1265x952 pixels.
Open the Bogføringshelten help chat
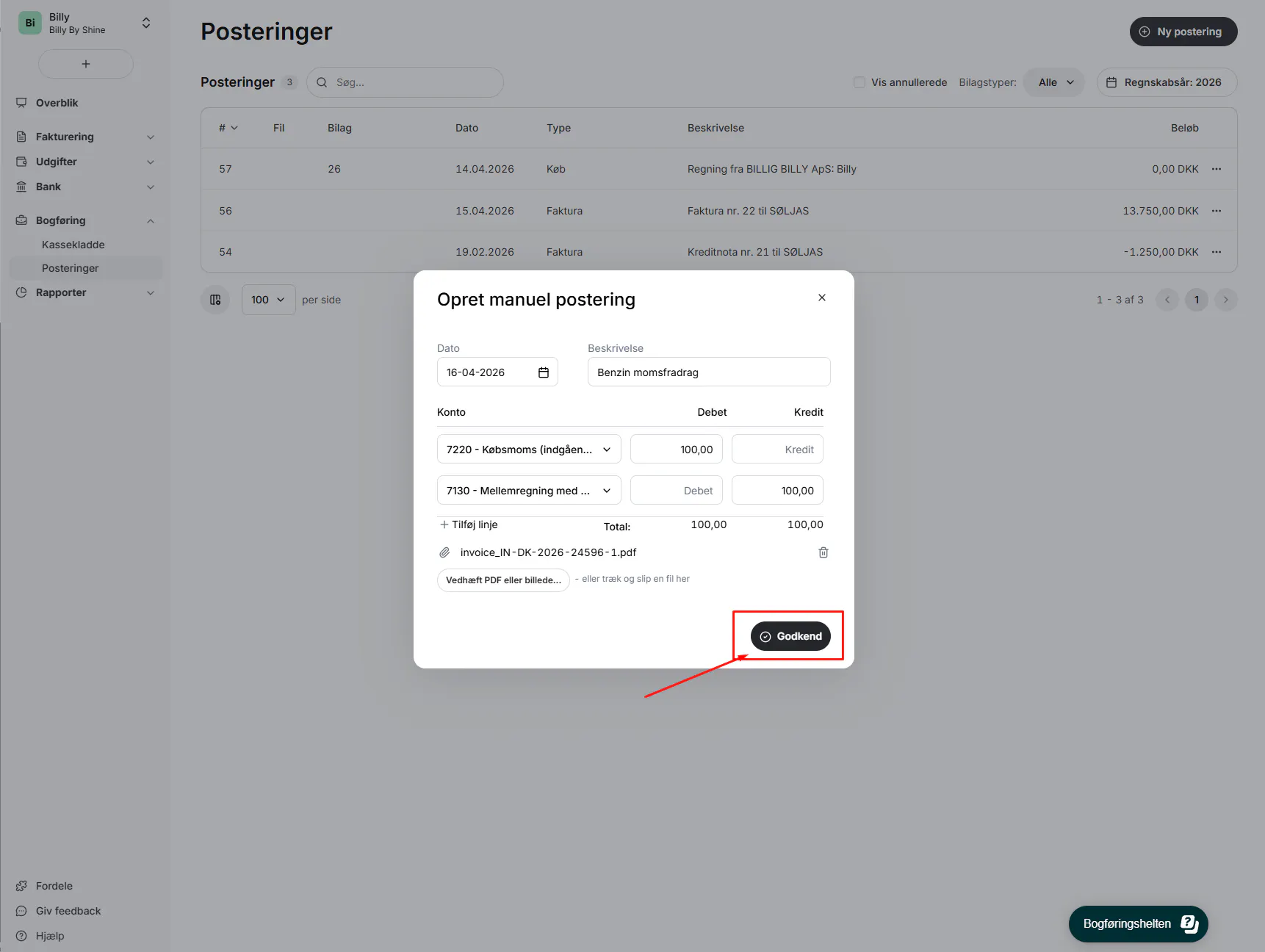(1138, 923)
